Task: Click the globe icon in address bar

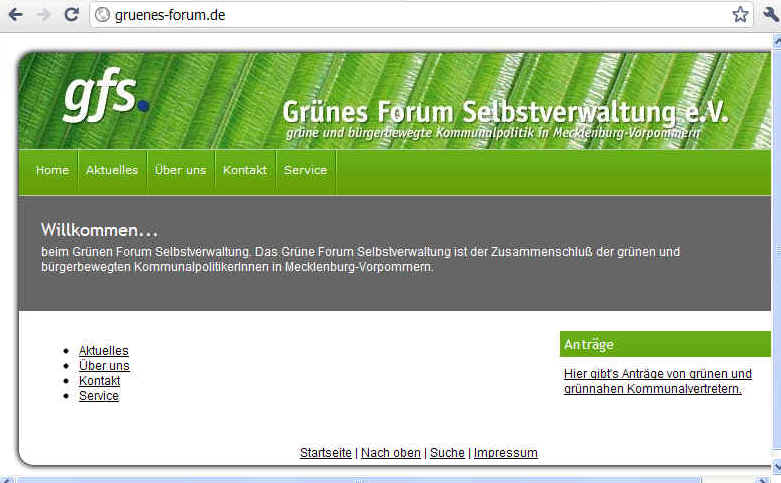Action: 102,14
